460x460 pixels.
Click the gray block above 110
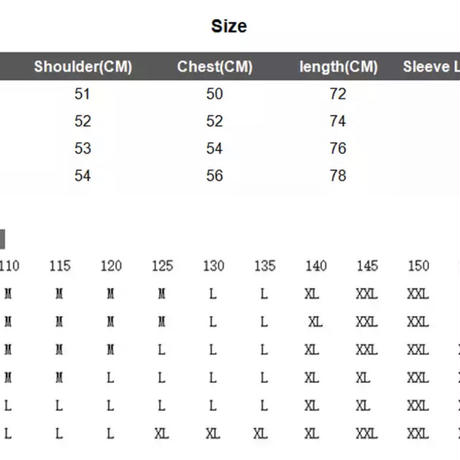coord(2,239)
